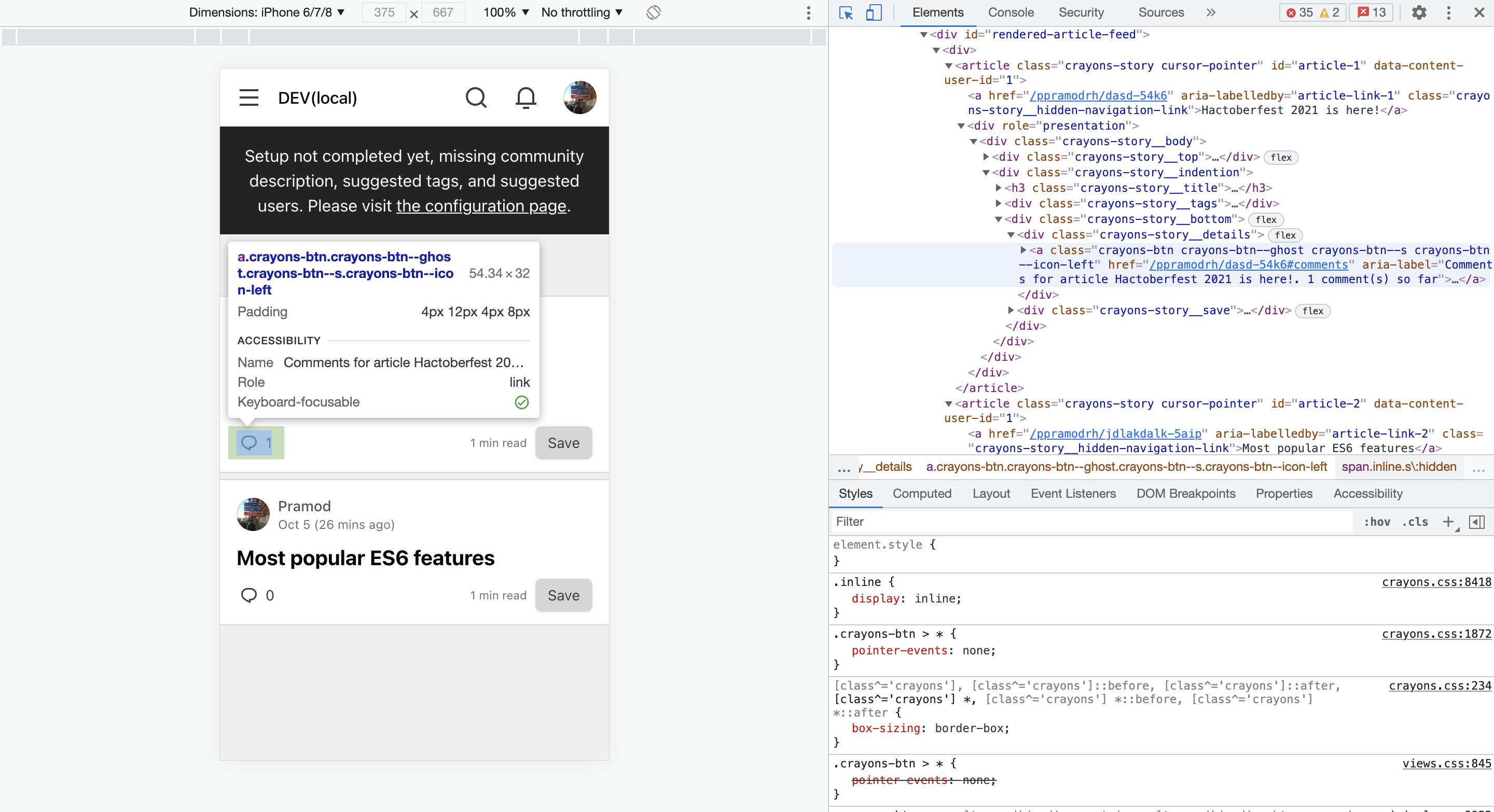Viewport: 1494px width, 812px height.
Task: Toggle the :hov element state panel
Action: tap(1376, 522)
